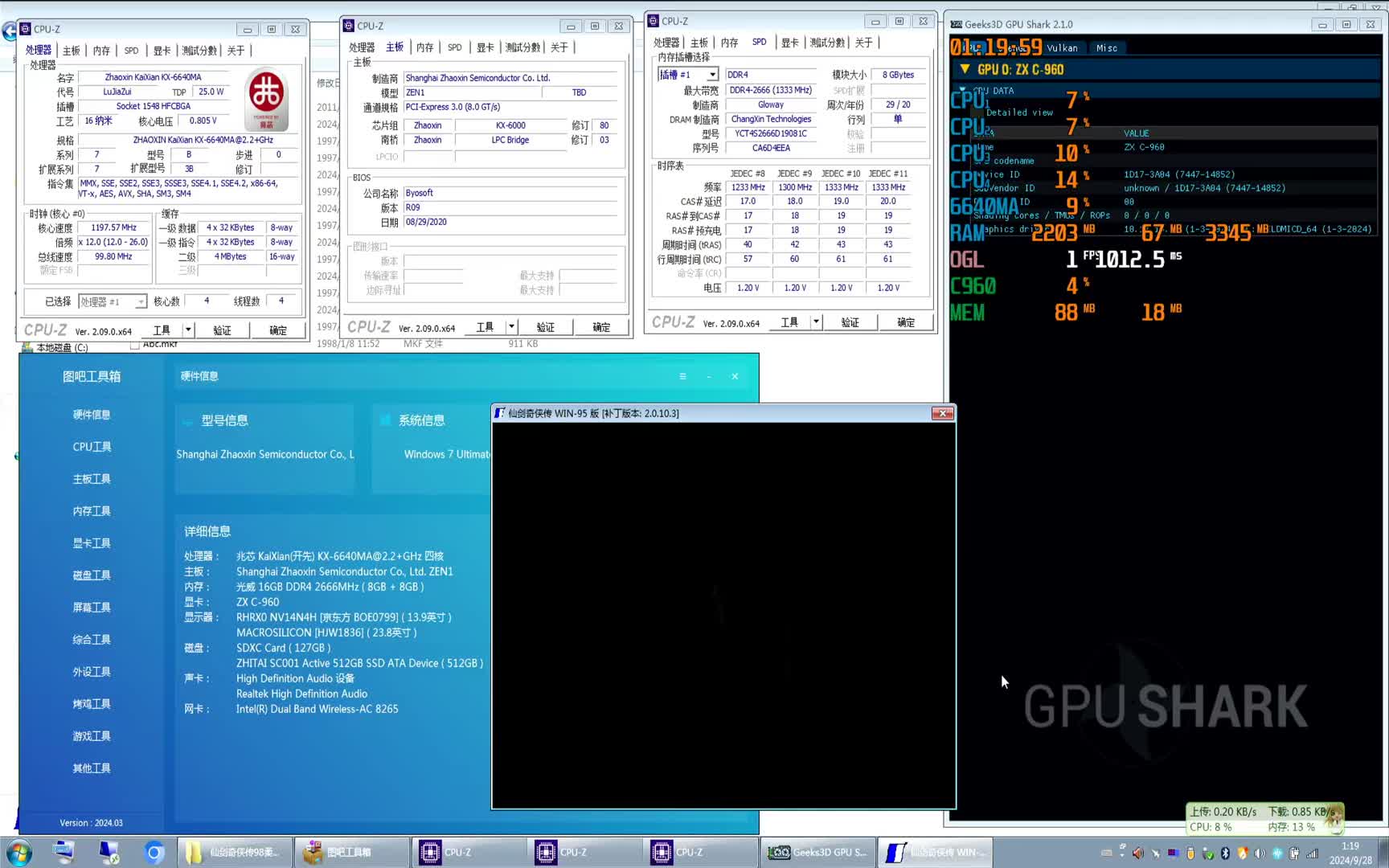
Task: Collapse the GPU 0: ZX C-960 section
Action: click(965, 70)
